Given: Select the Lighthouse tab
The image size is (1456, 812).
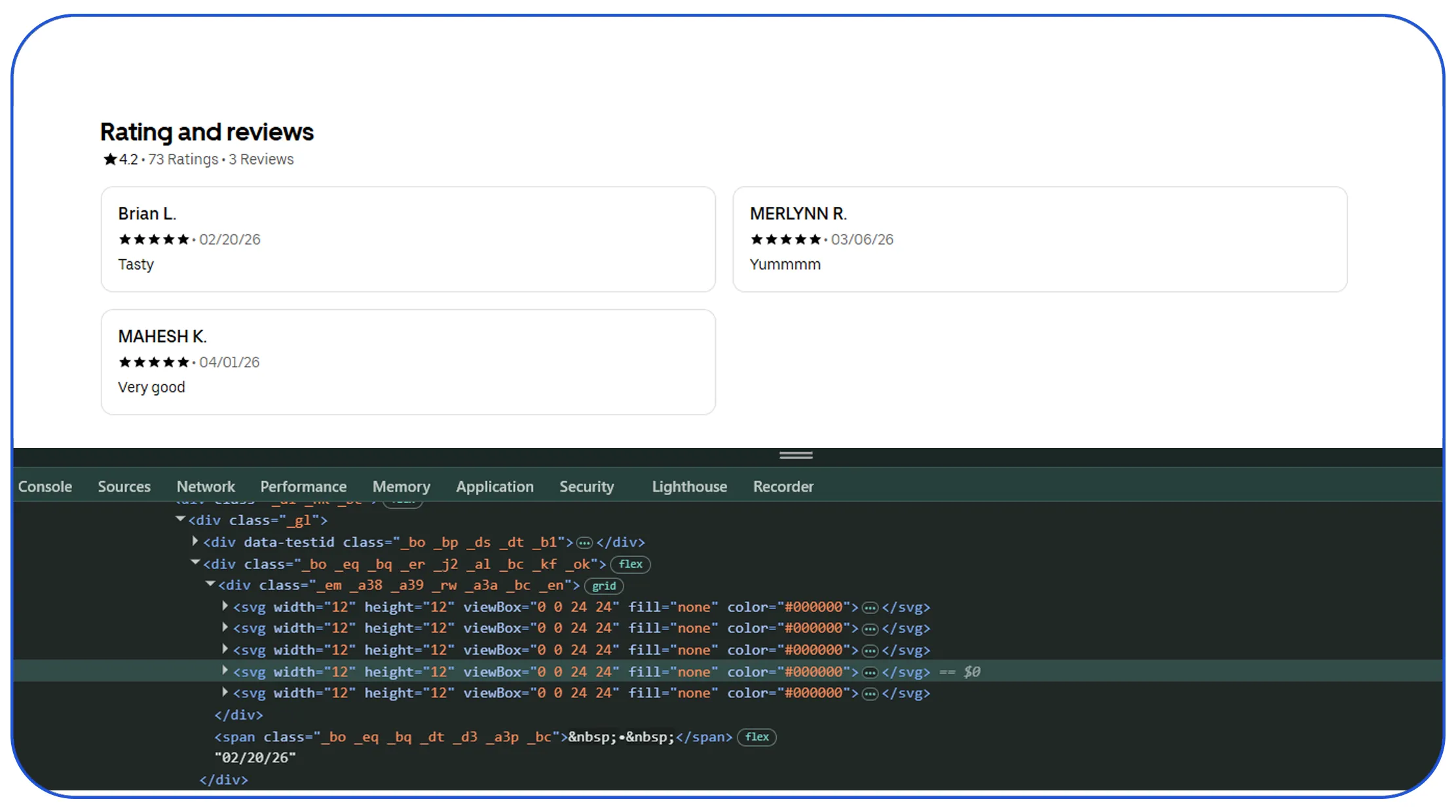Looking at the screenshot, I should coord(689,487).
